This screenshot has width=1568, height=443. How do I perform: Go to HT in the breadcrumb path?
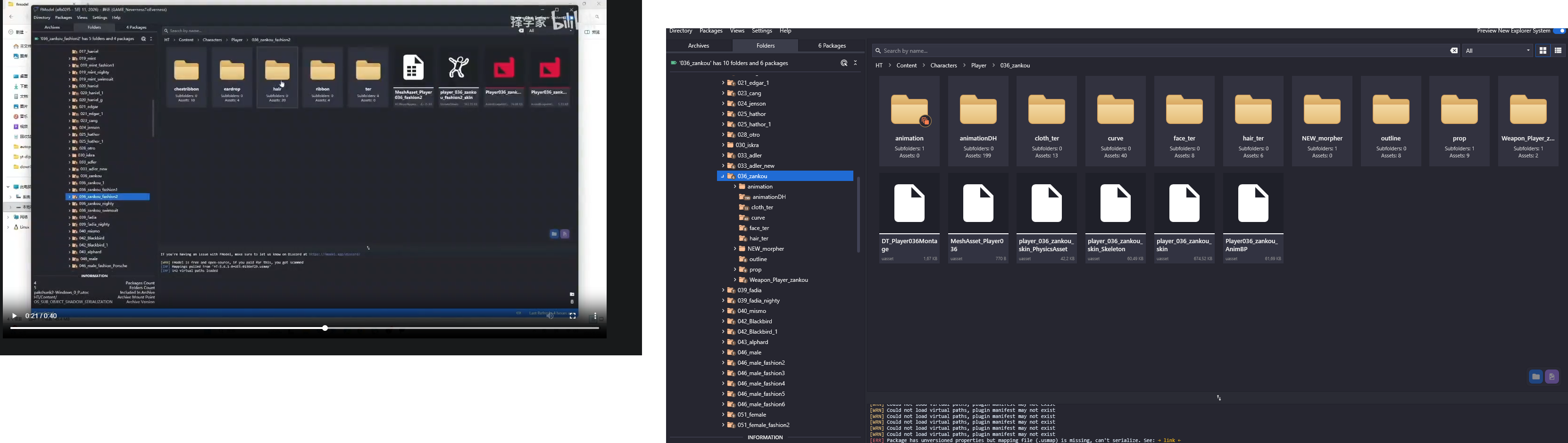(879, 66)
